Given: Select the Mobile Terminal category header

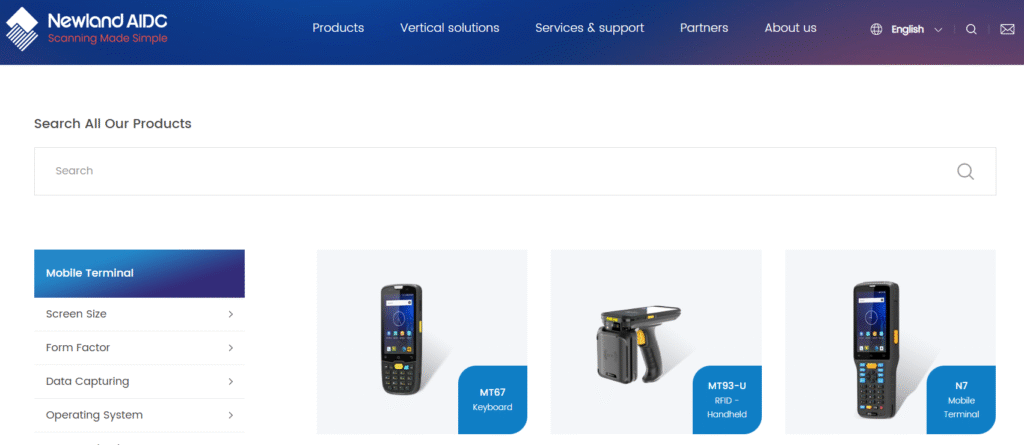Looking at the screenshot, I should 139,273.
